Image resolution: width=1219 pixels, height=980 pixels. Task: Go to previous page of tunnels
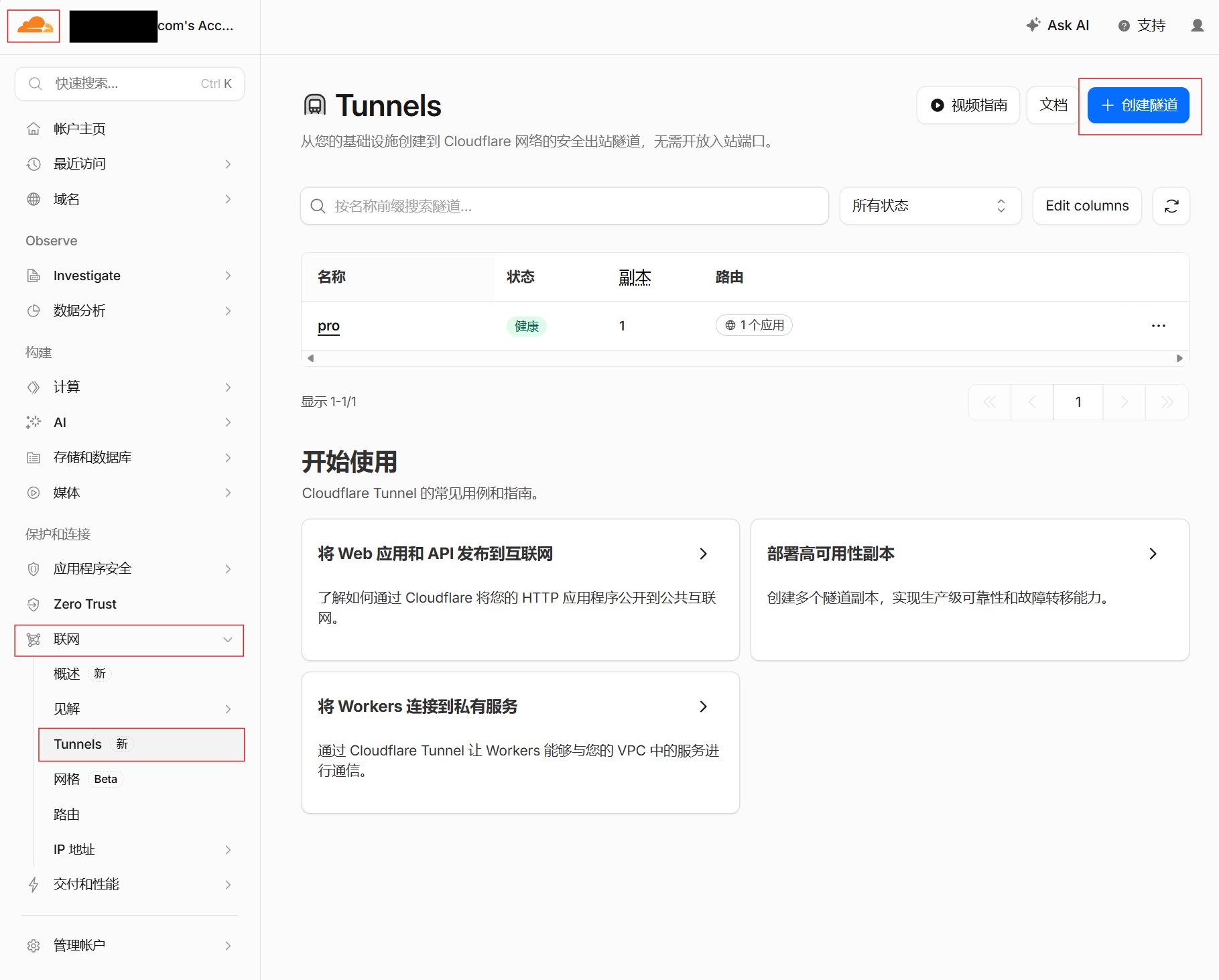coord(1032,402)
